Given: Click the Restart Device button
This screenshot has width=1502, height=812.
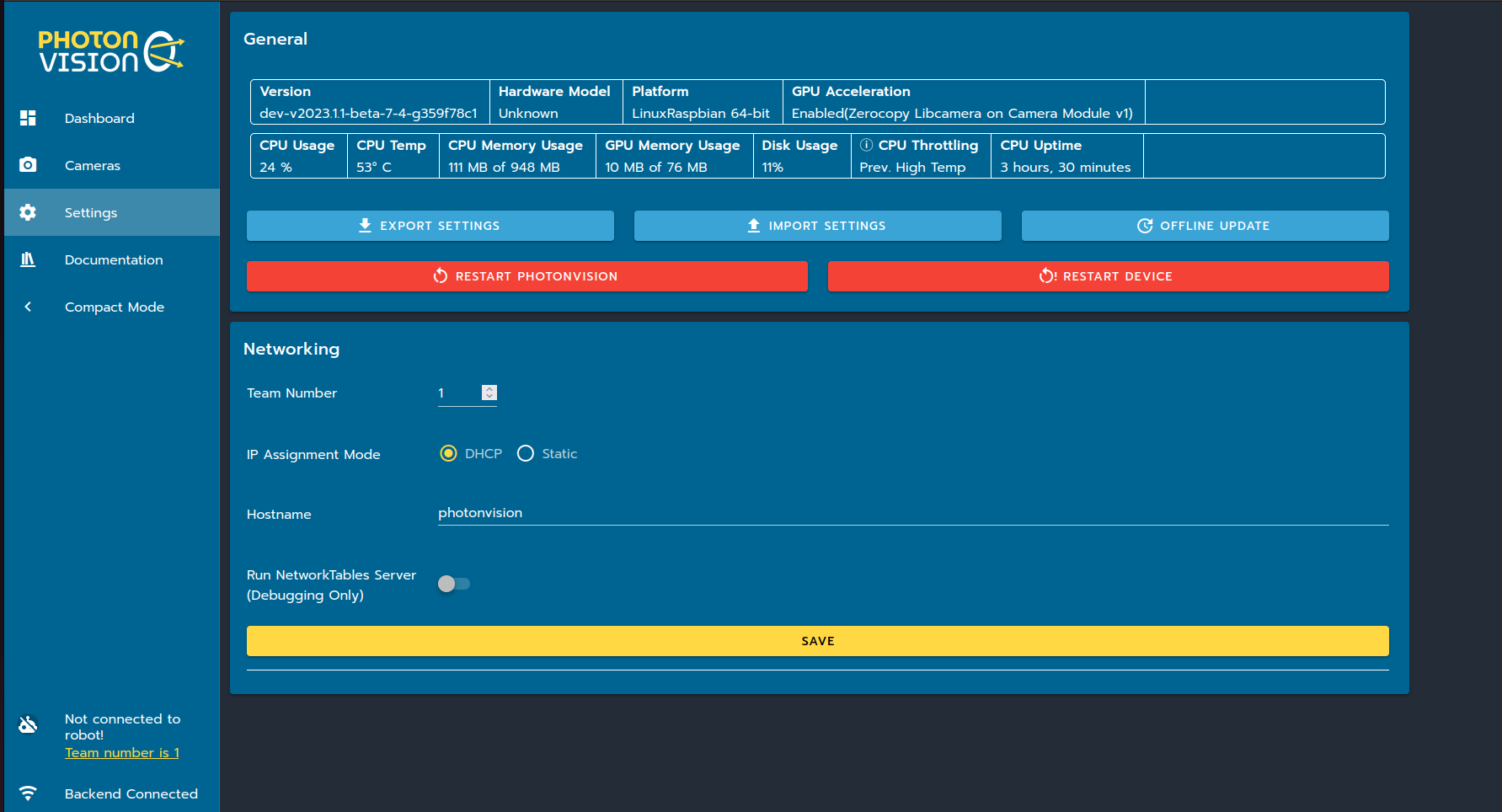Looking at the screenshot, I should [1109, 276].
